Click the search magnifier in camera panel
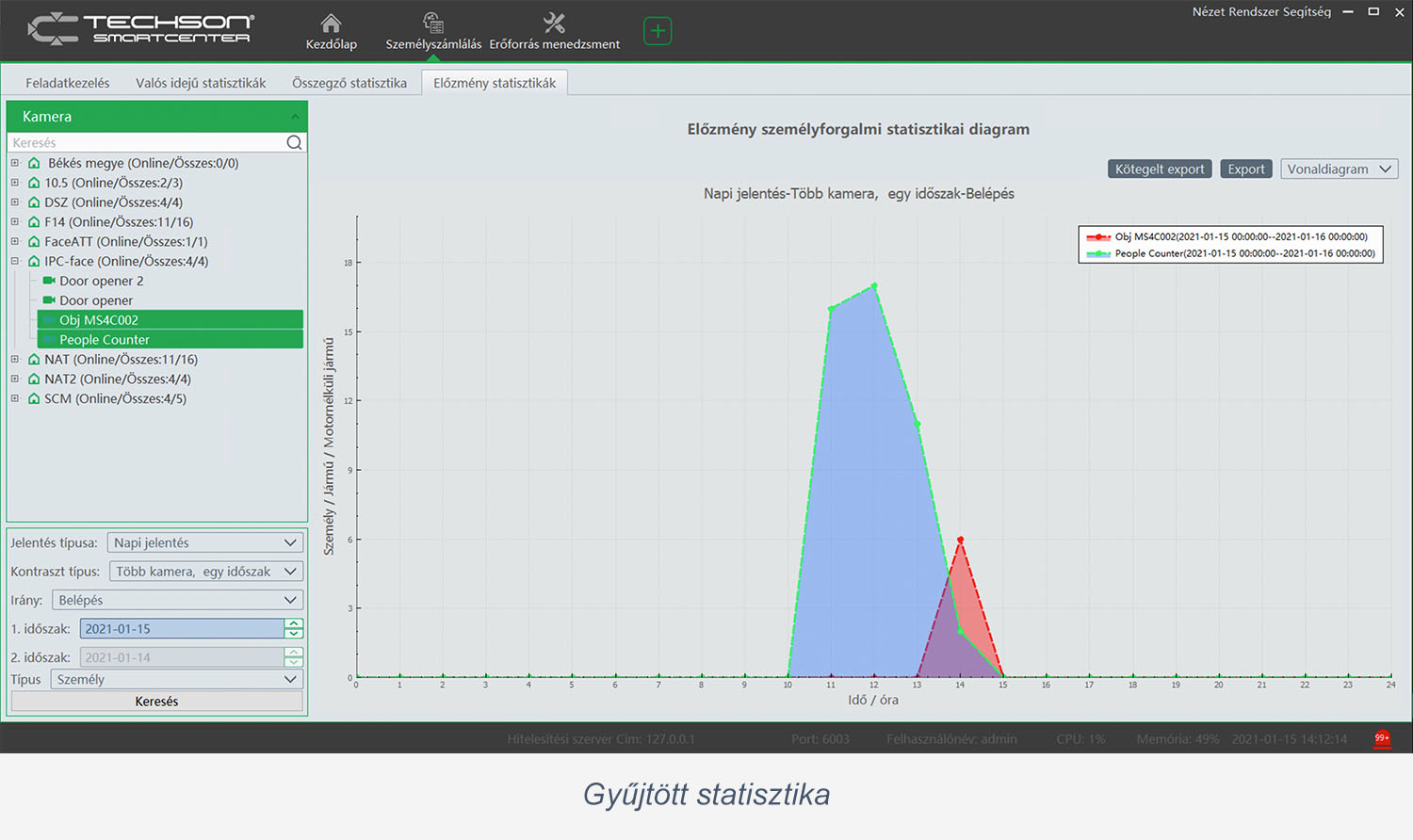The height and width of the screenshot is (840, 1413). [294, 142]
